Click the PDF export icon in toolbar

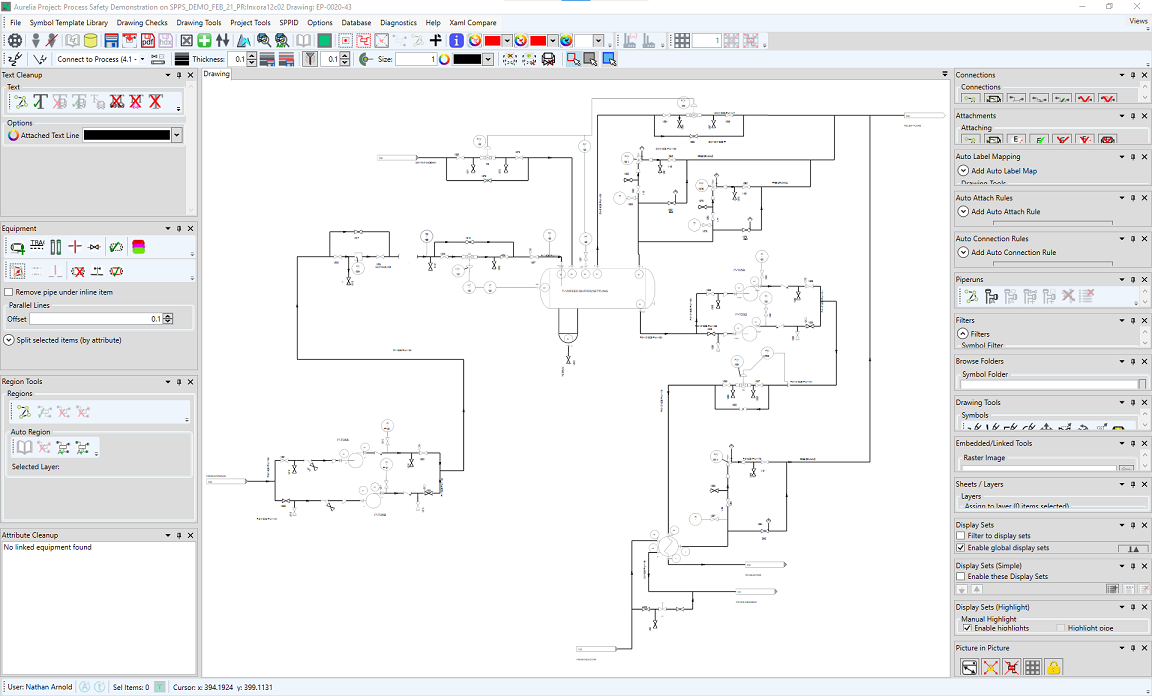coord(148,41)
